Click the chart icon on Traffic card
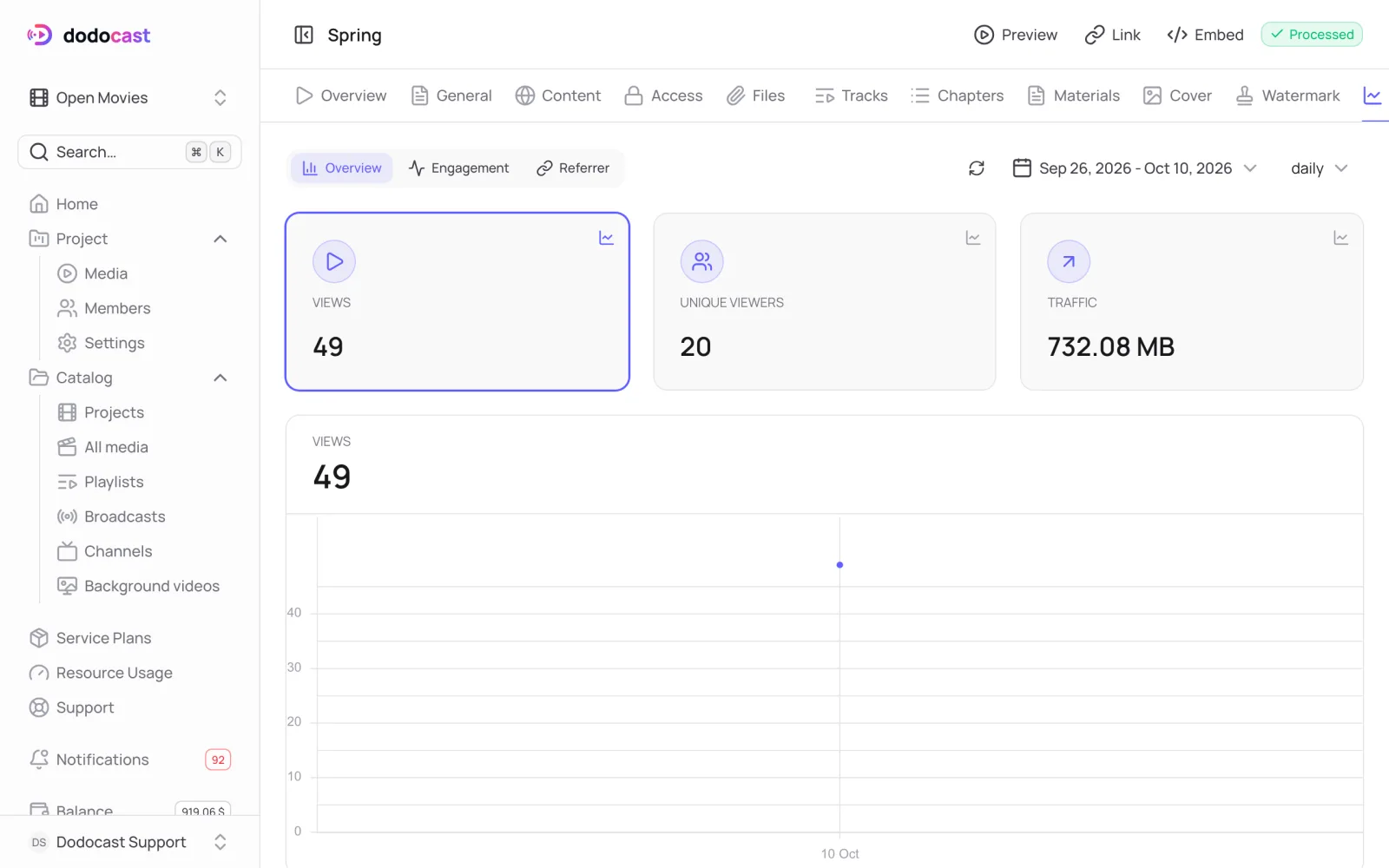 click(x=1341, y=238)
